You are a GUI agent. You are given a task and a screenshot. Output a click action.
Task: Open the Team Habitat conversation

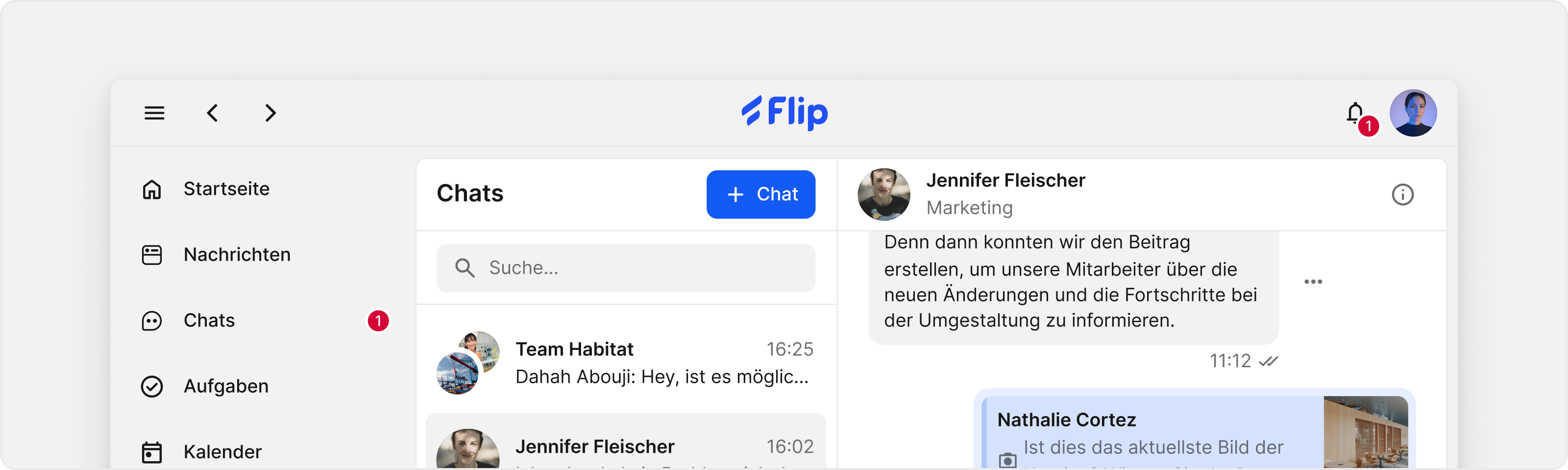pyautogui.click(x=626, y=363)
